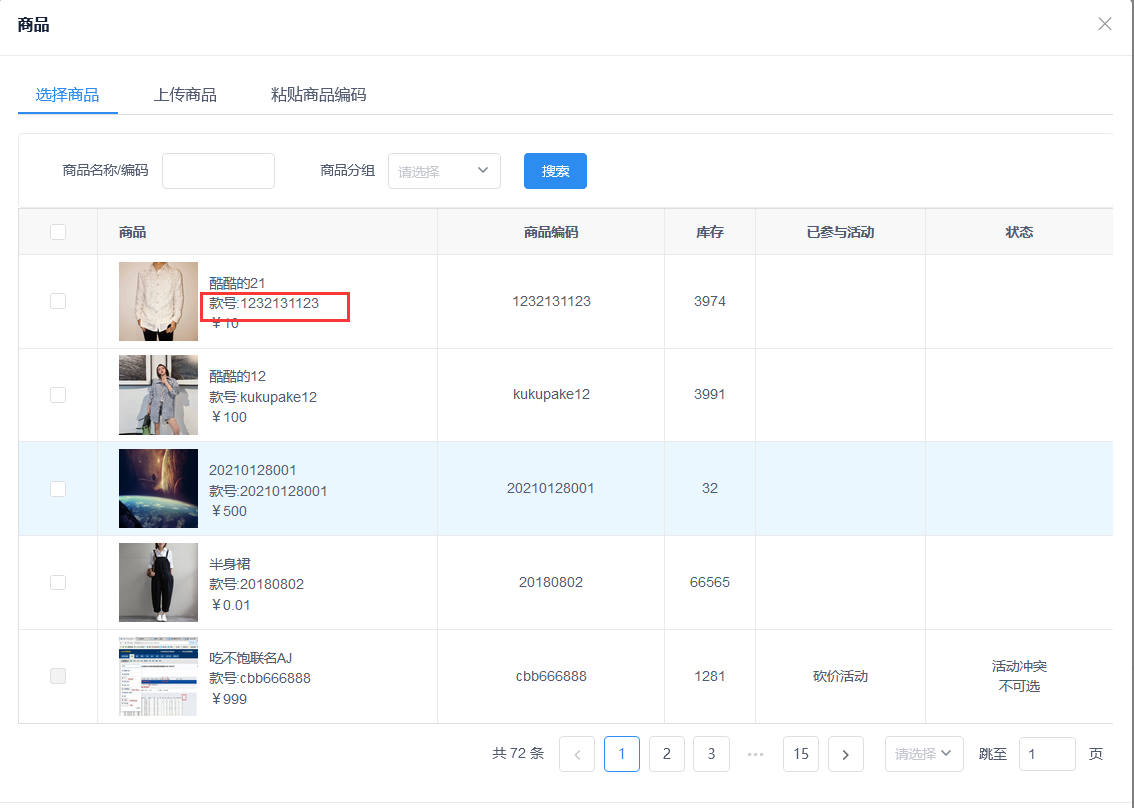The height and width of the screenshot is (808, 1134).
Task: Switch to the 选择商品 tab
Action: 67,95
